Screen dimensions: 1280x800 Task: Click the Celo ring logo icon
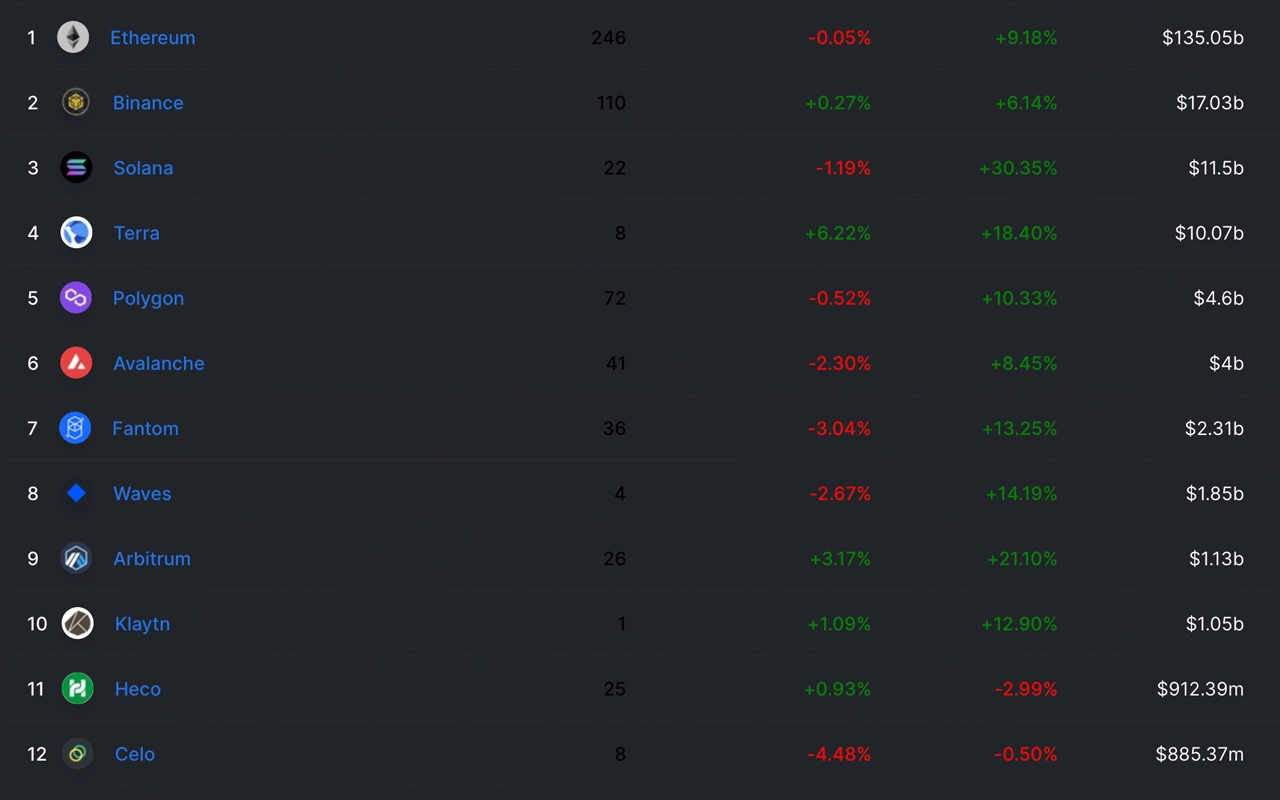77,753
